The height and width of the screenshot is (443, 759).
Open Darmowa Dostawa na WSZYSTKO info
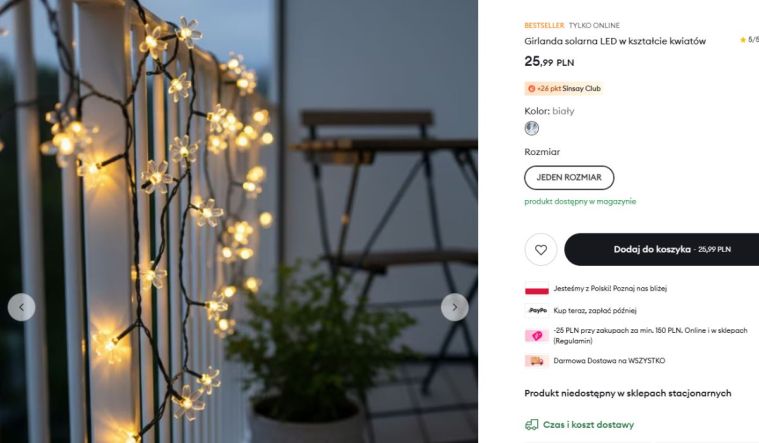pyautogui.click(x=609, y=361)
